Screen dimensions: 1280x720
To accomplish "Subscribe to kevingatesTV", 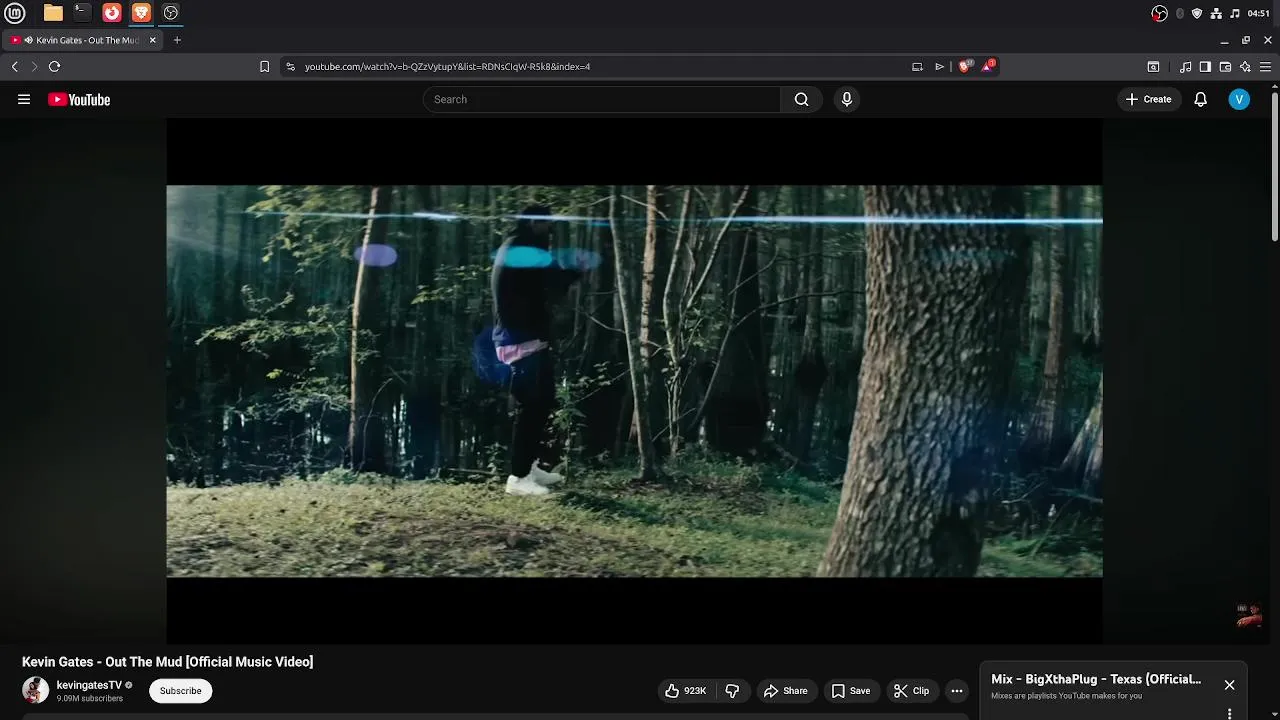I will pyautogui.click(x=181, y=691).
